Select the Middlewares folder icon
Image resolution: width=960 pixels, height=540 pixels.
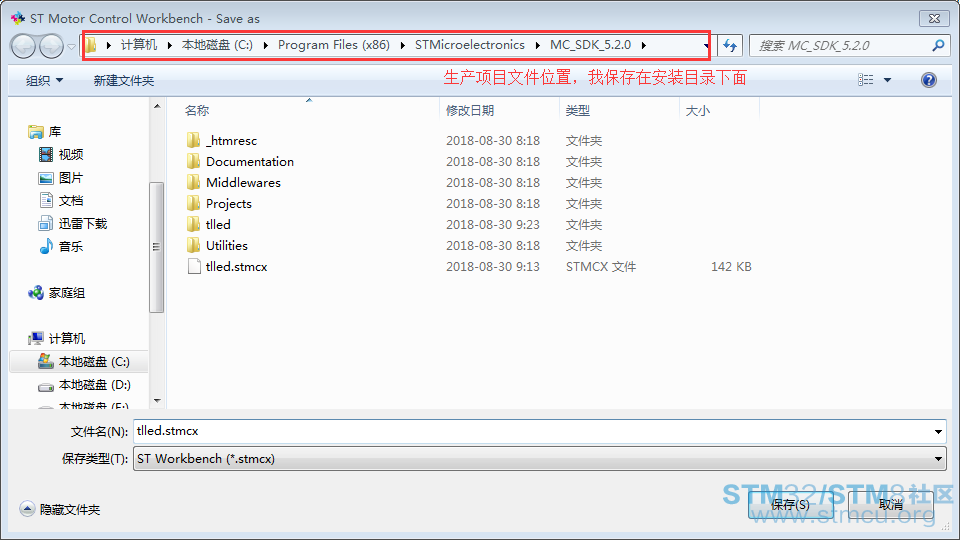pyautogui.click(x=193, y=182)
